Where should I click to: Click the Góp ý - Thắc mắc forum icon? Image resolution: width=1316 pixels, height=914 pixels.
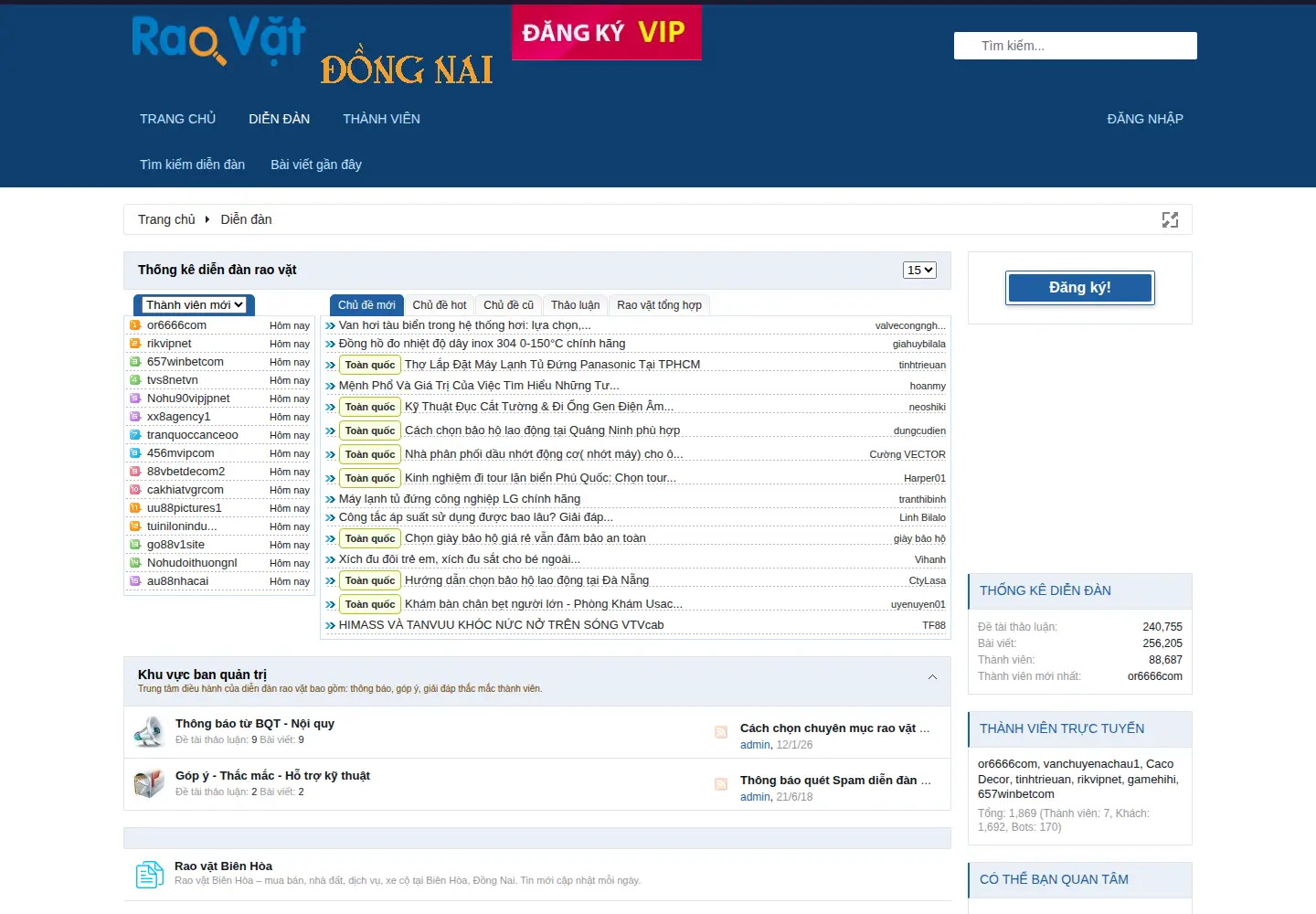pos(148,783)
